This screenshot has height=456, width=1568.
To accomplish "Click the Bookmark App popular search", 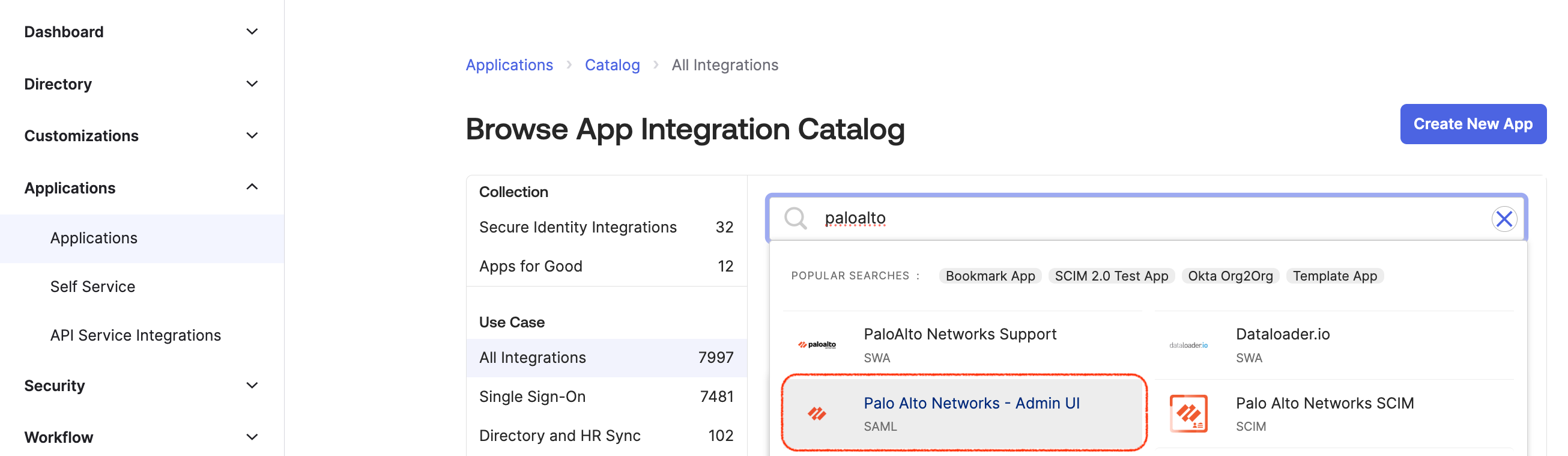I will point(990,276).
